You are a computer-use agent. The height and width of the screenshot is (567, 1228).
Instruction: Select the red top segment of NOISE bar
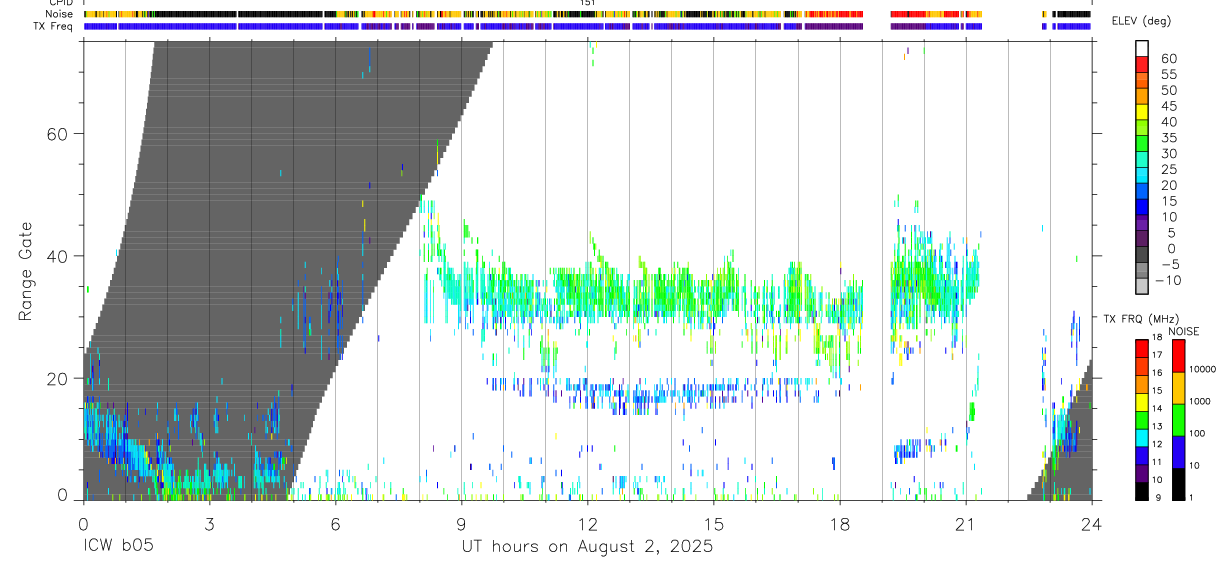tap(1178, 356)
